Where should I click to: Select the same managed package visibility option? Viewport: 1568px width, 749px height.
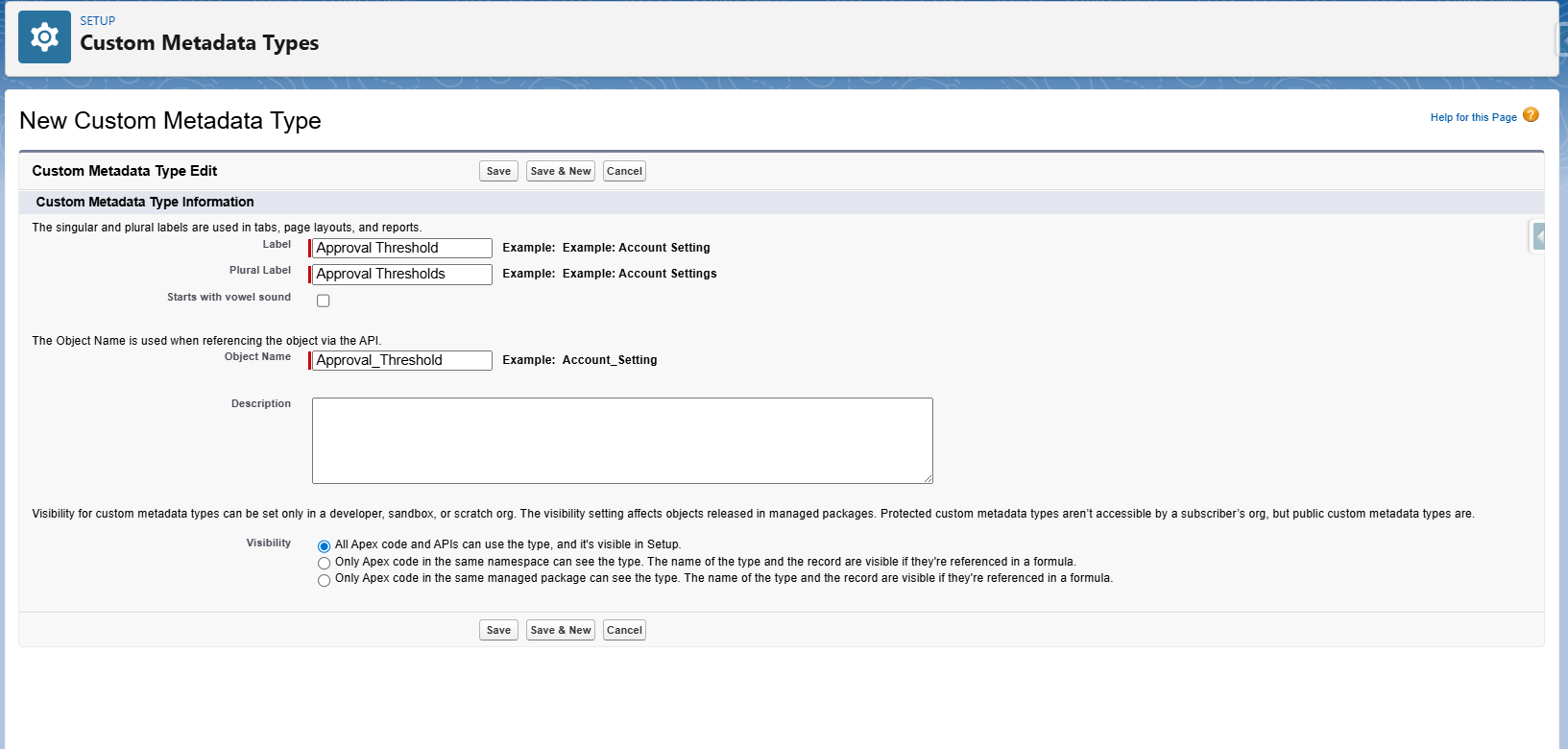325,580
